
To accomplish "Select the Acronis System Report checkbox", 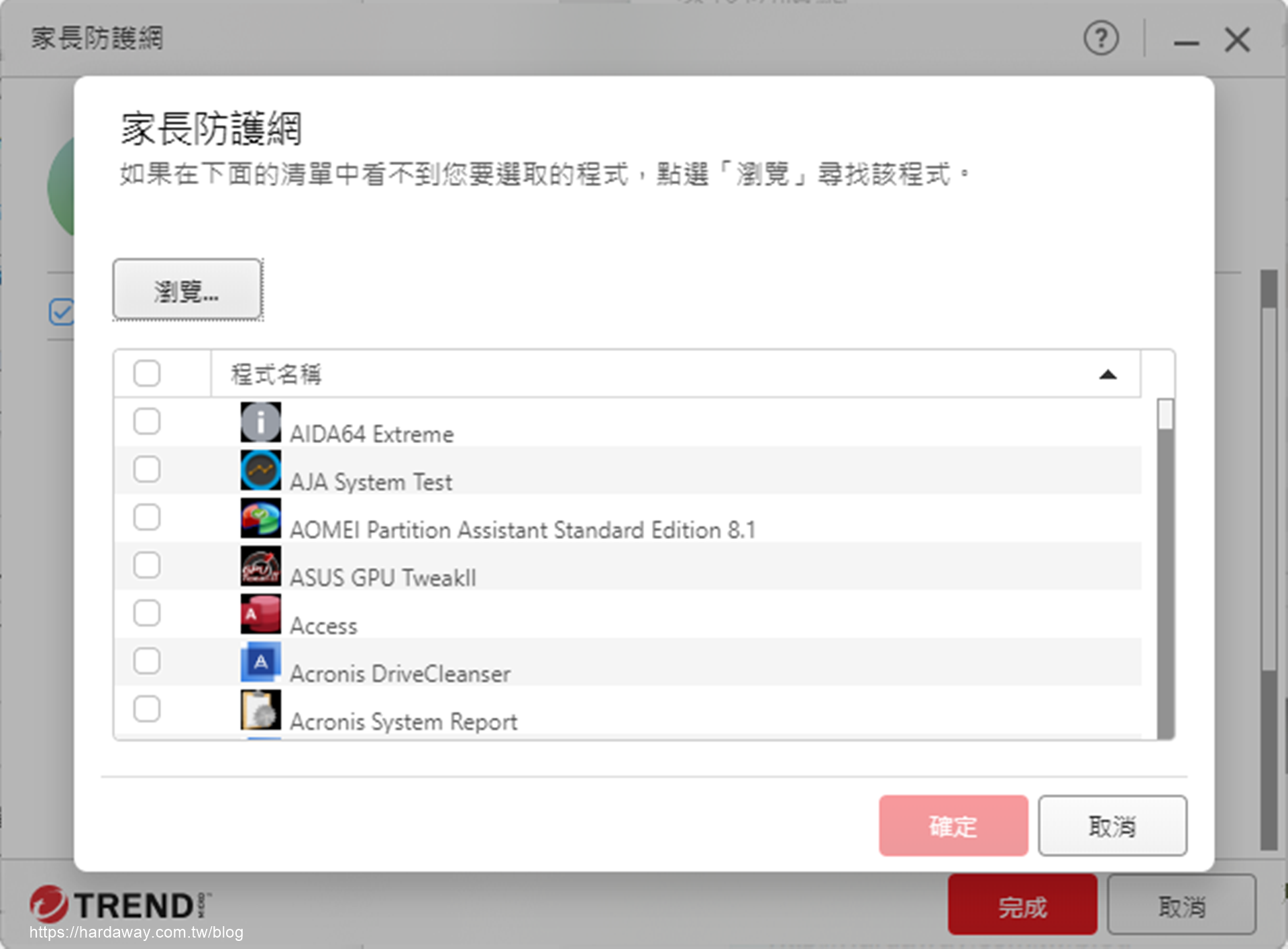I will tap(146, 709).
